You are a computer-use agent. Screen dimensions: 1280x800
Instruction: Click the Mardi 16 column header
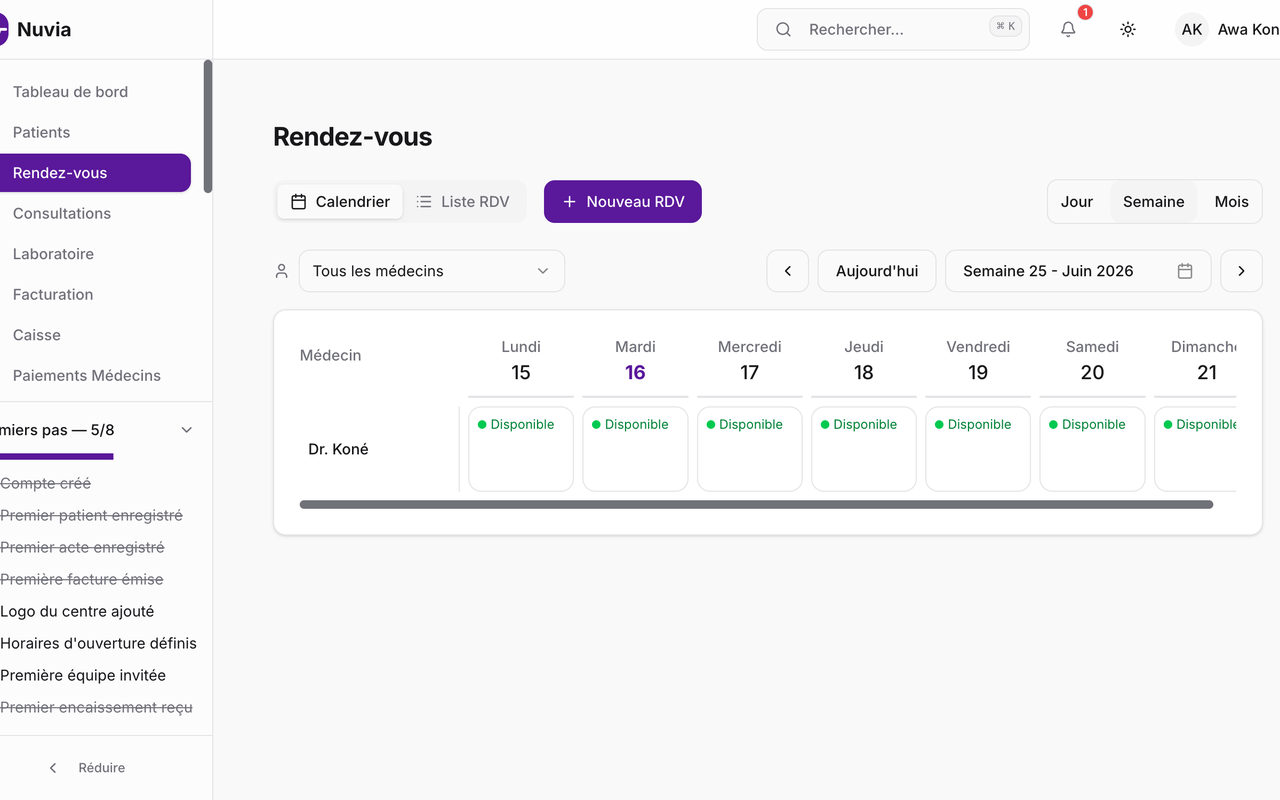pos(635,361)
